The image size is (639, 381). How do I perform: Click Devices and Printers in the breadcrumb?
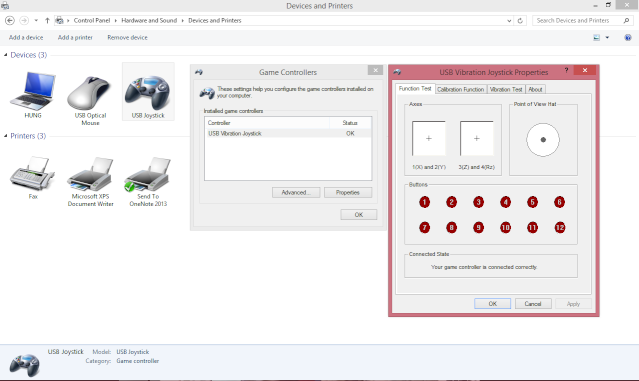click(x=215, y=20)
